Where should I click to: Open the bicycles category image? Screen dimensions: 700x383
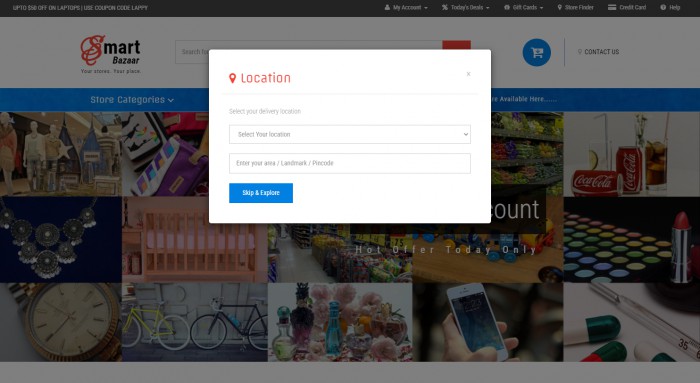(195, 322)
